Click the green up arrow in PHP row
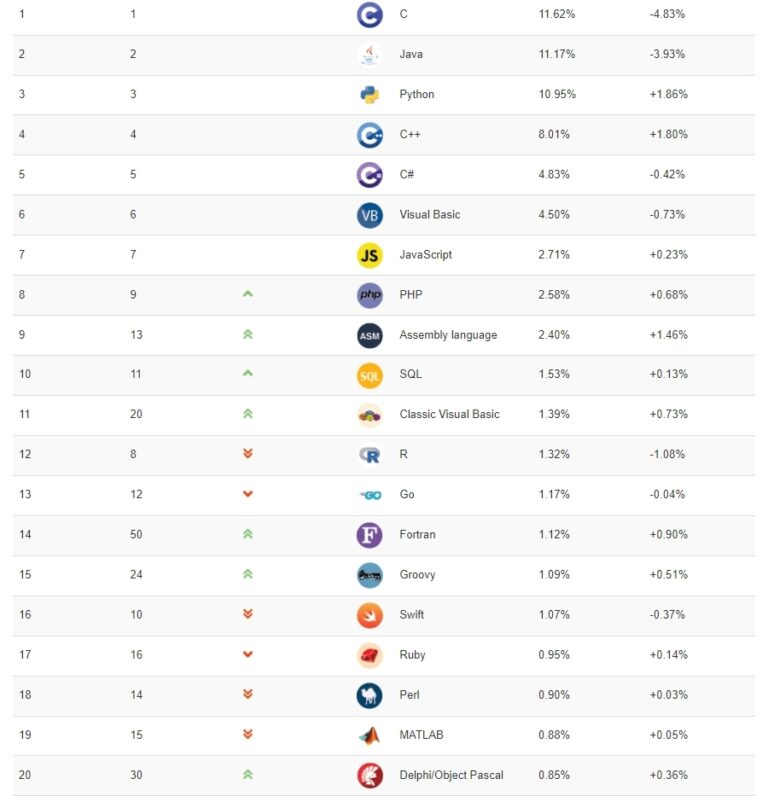The height and width of the screenshot is (796, 768). click(248, 294)
